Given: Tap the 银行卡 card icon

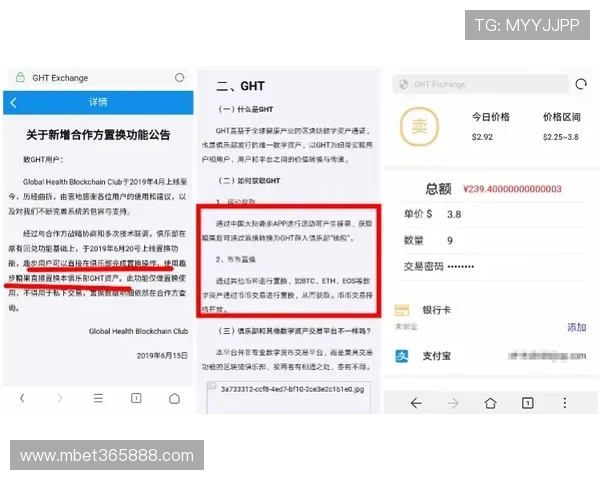Looking at the screenshot, I should click(x=402, y=310).
